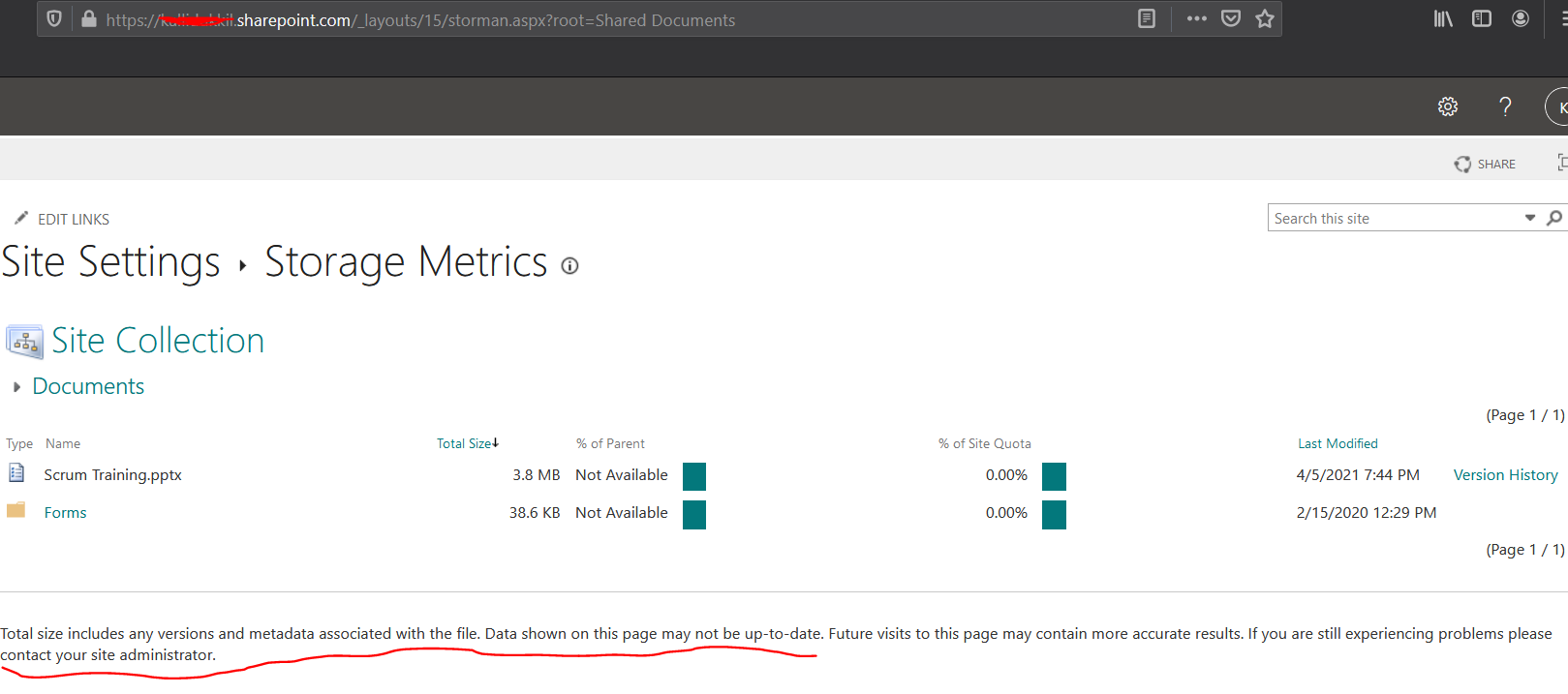Open the Site Collection link

click(x=158, y=341)
